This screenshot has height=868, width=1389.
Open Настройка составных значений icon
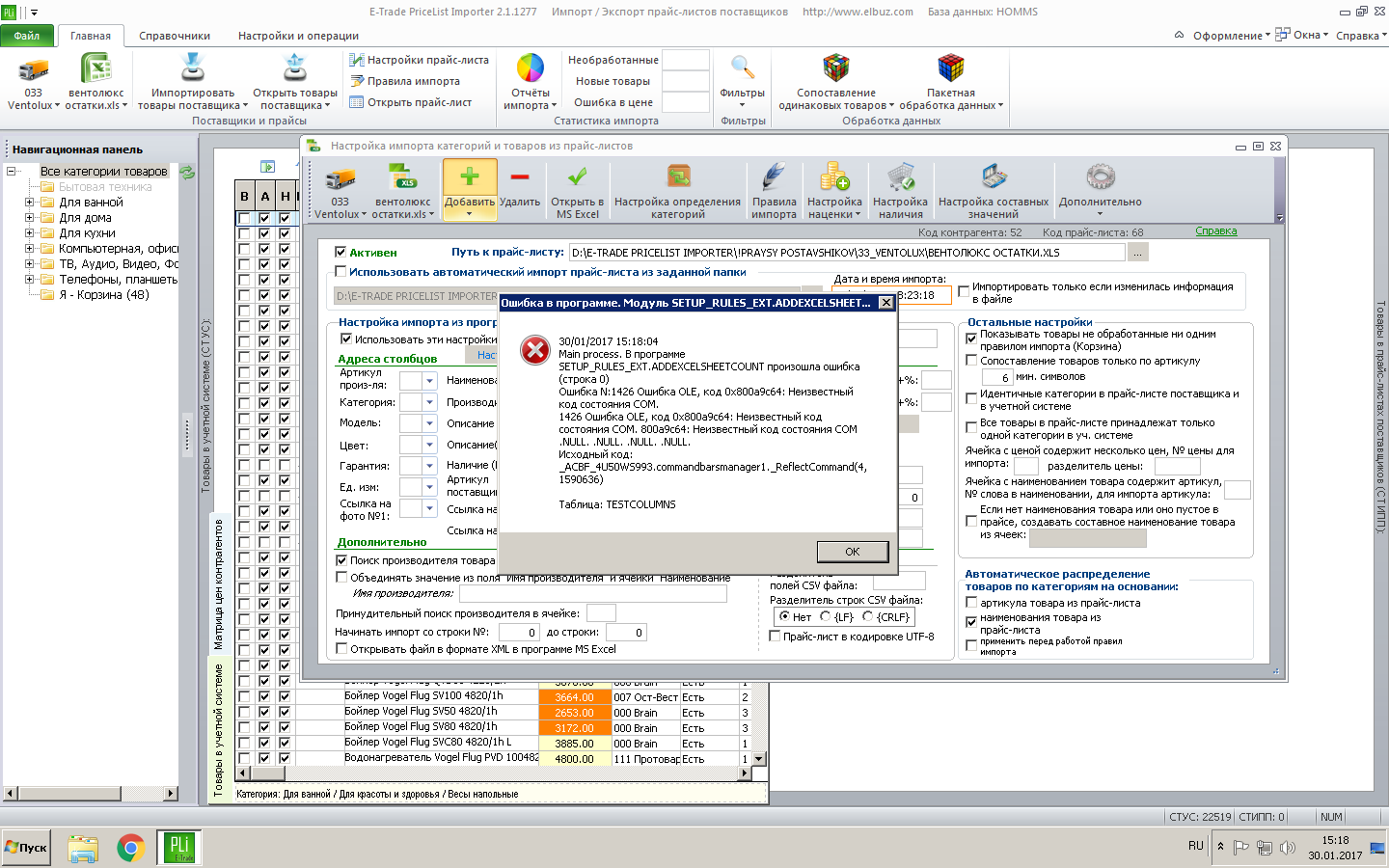click(x=994, y=177)
